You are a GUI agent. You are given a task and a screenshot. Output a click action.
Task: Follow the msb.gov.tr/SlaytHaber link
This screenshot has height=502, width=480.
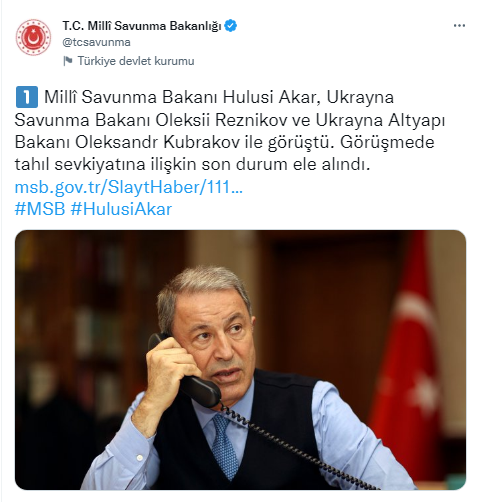[x=129, y=187]
